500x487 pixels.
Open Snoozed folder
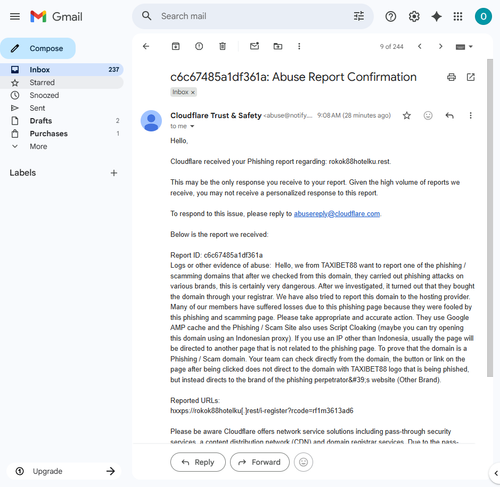point(62,95)
